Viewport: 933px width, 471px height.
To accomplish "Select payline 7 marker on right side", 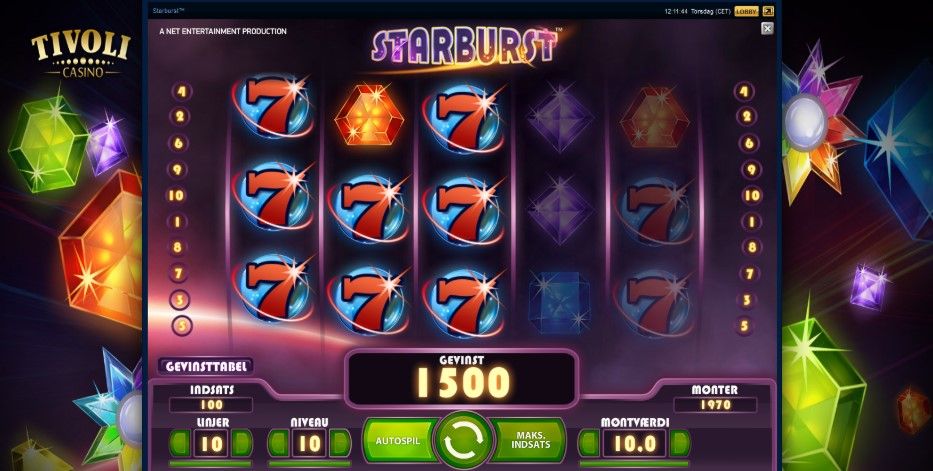I will click(749, 274).
